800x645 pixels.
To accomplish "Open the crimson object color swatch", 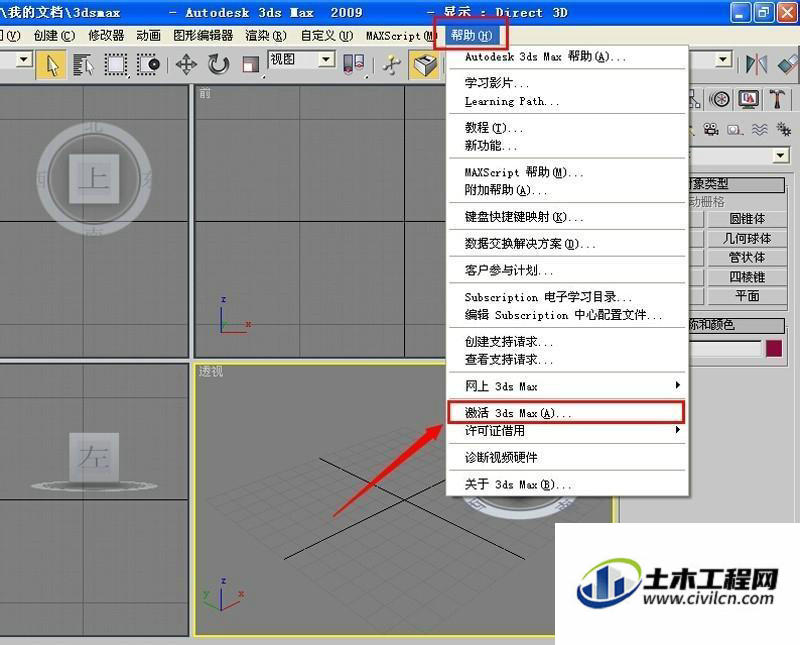I will (774, 349).
